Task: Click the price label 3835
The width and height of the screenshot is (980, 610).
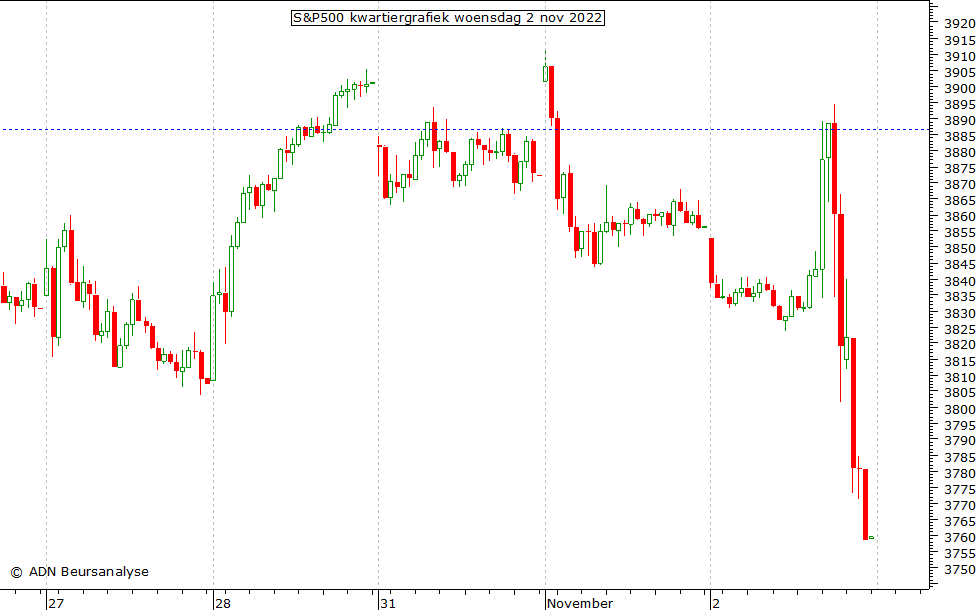Action: pyautogui.click(x=959, y=297)
